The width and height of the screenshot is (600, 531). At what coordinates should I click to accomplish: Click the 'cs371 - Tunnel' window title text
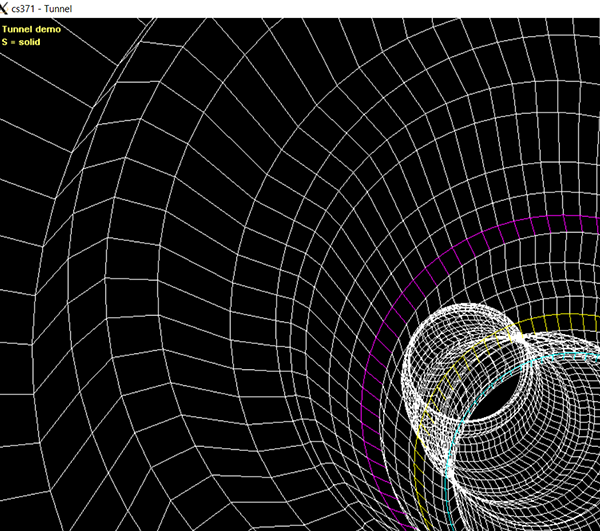click(x=53, y=8)
